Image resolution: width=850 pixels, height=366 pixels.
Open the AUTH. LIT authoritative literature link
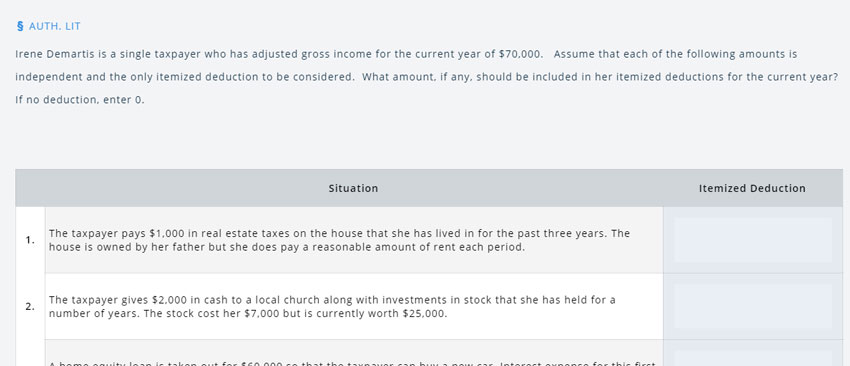pyautogui.click(x=54, y=26)
